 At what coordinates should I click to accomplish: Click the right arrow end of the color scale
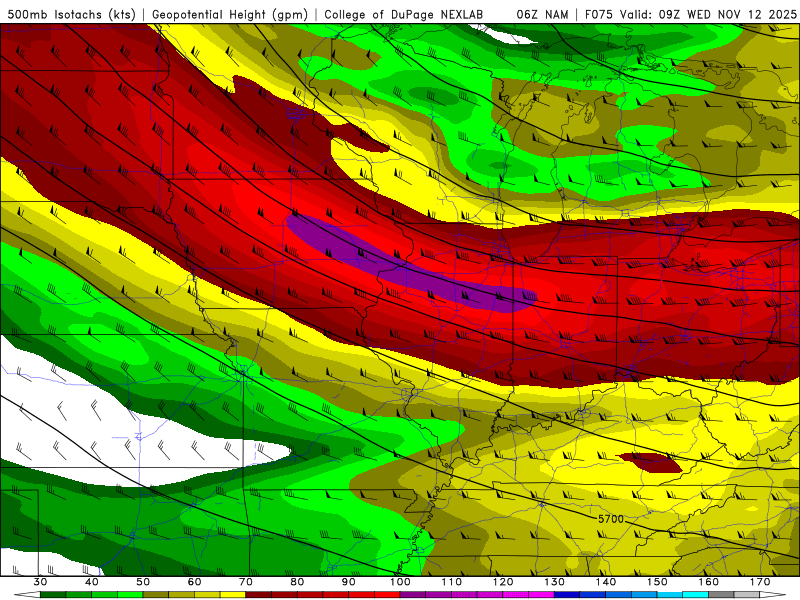[x=772, y=594]
